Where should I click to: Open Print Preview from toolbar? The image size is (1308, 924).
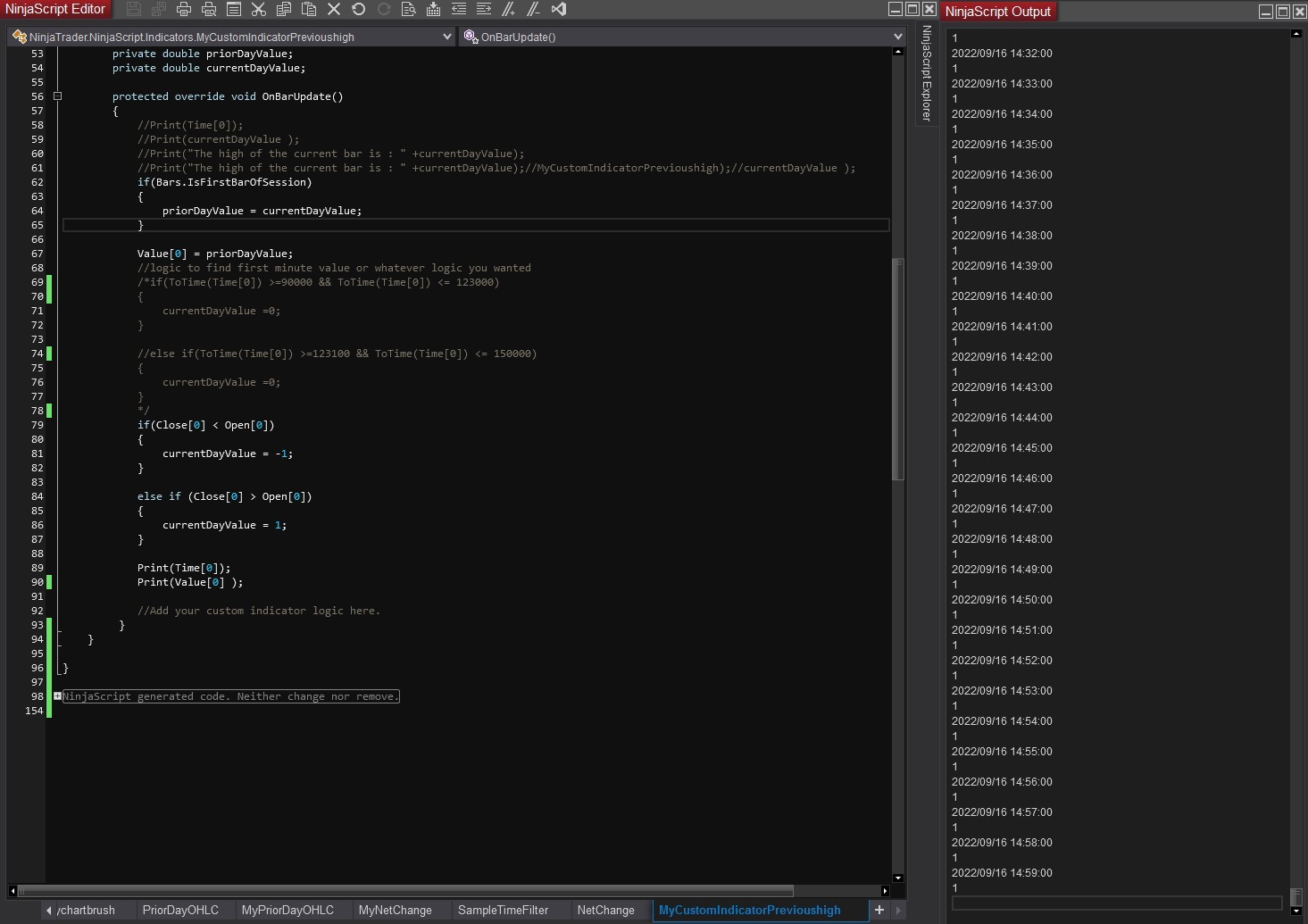tap(209, 9)
